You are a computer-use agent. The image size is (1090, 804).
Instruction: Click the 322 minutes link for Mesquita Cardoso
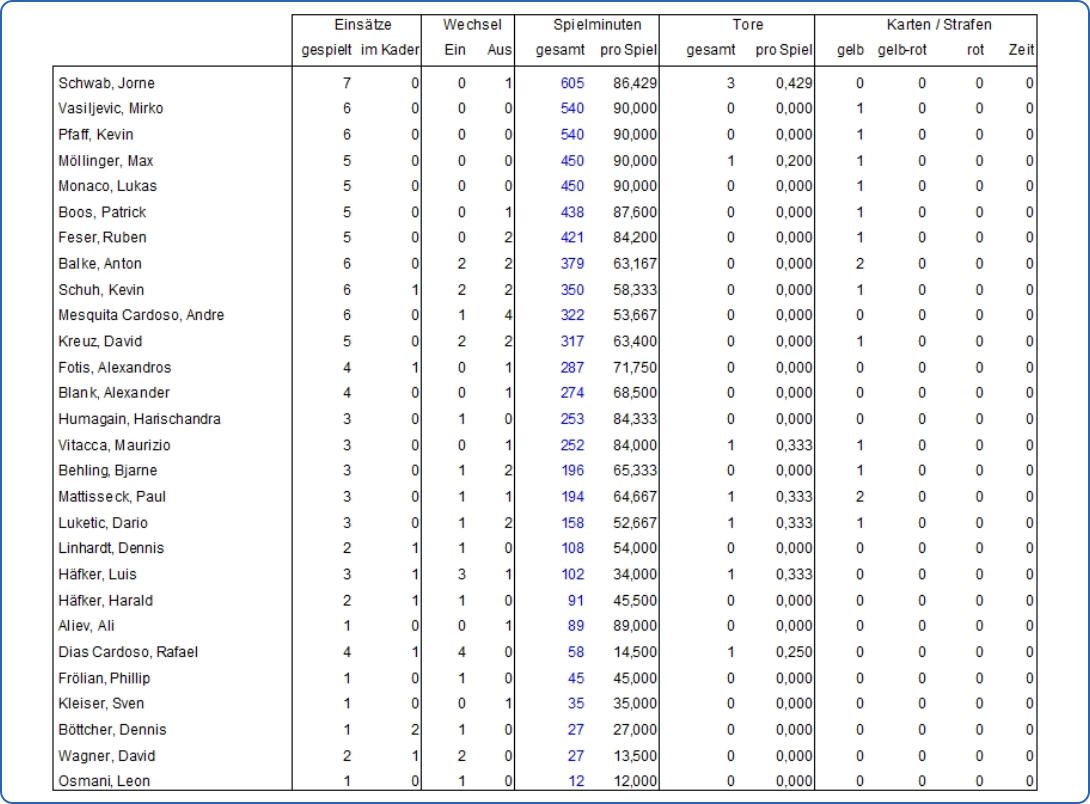(x=573, y=315)
